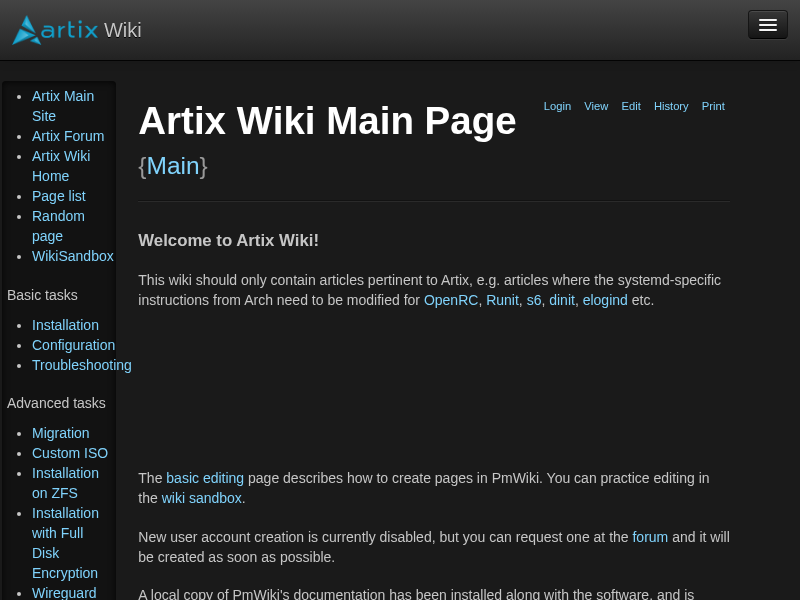Click the Main group link
This screenshot has width=800, height=600.
[173, 166]
